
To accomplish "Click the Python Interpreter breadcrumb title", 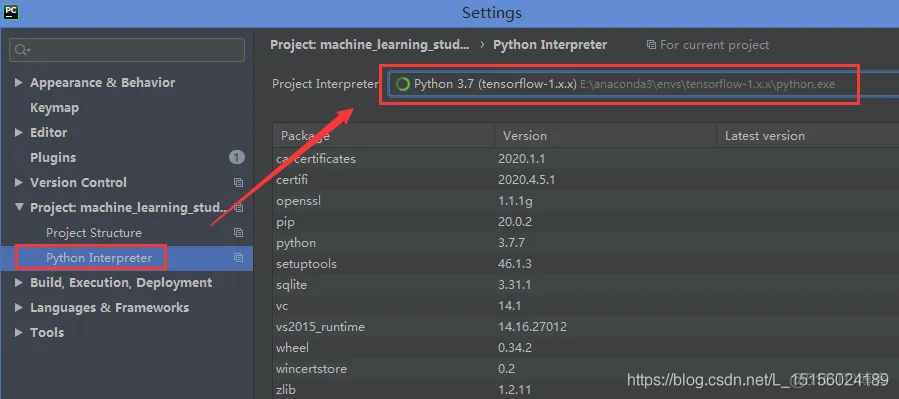I will 550,45.
